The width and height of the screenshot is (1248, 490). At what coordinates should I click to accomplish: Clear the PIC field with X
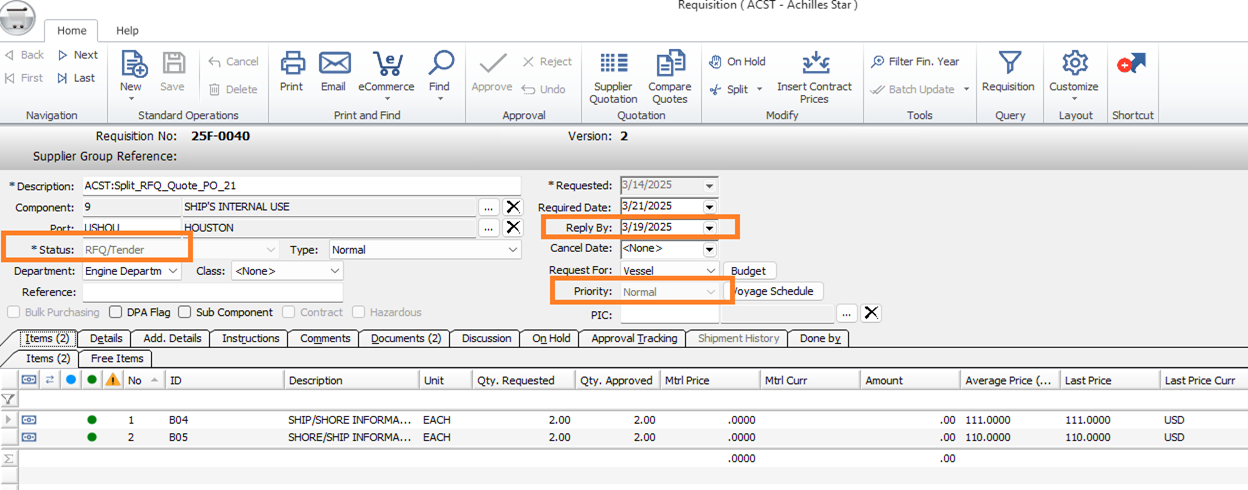871,313
